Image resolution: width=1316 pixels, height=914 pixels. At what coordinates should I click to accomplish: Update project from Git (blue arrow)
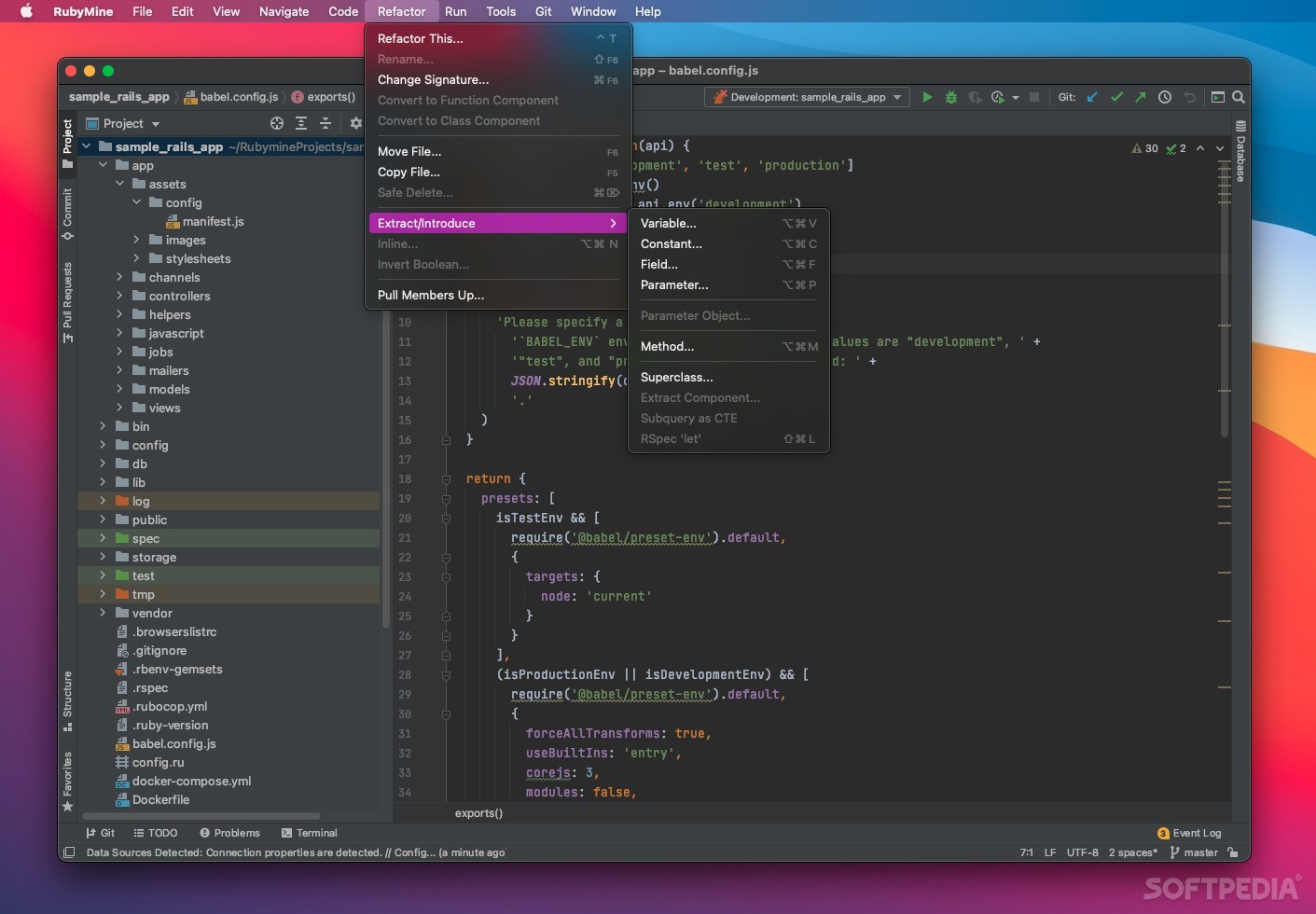tap(1092, 97)
